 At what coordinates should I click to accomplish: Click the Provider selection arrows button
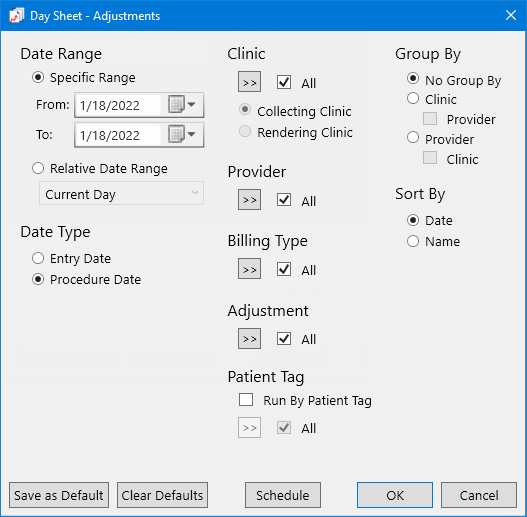249,200
